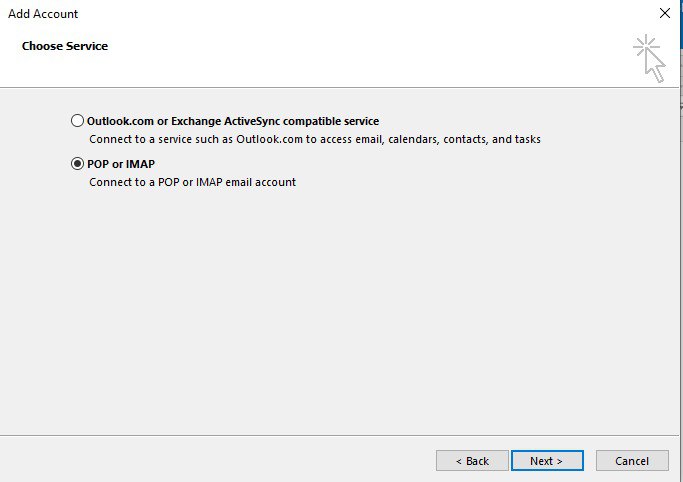This screenshot has width=683, height=482.
Task: Click the blank margin left of the radio options
Action: click(35, 150)
